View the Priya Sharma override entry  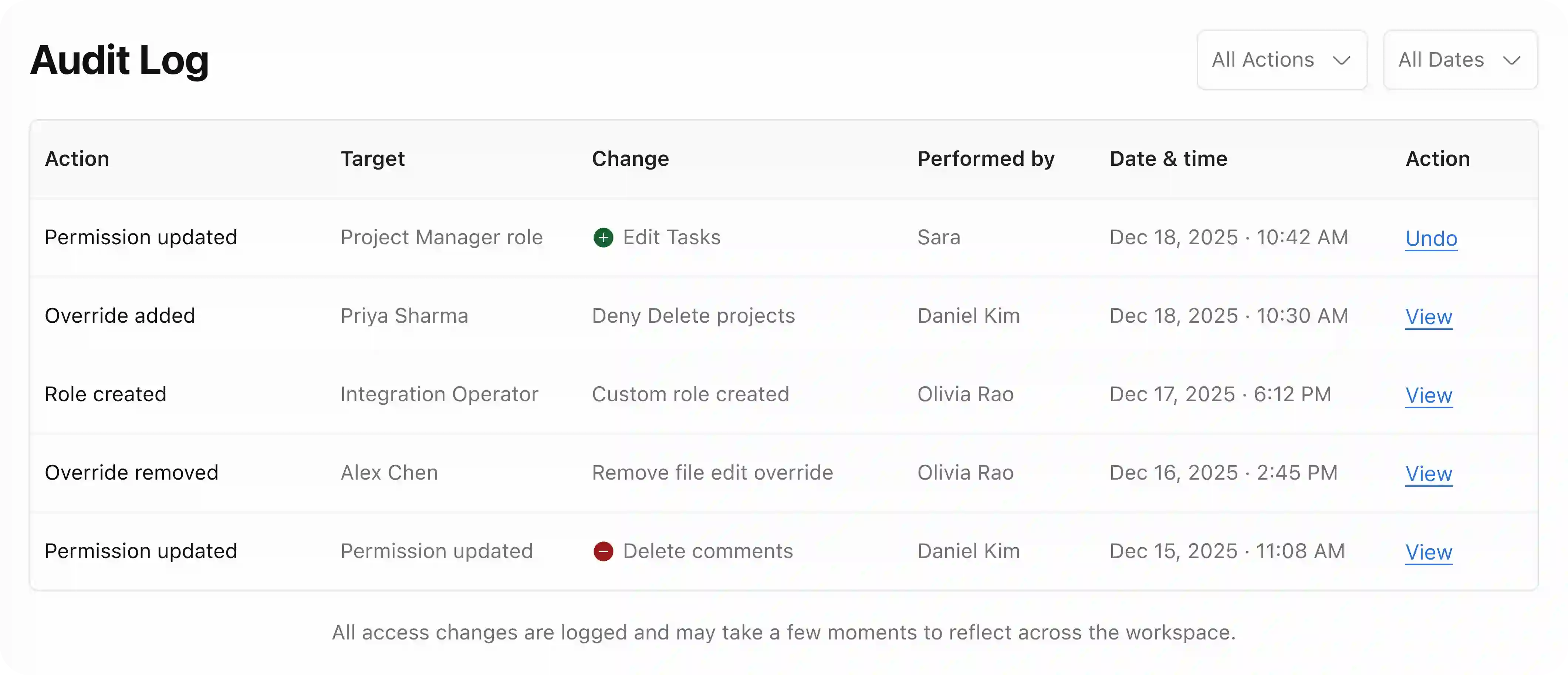tap(1428, 317)
